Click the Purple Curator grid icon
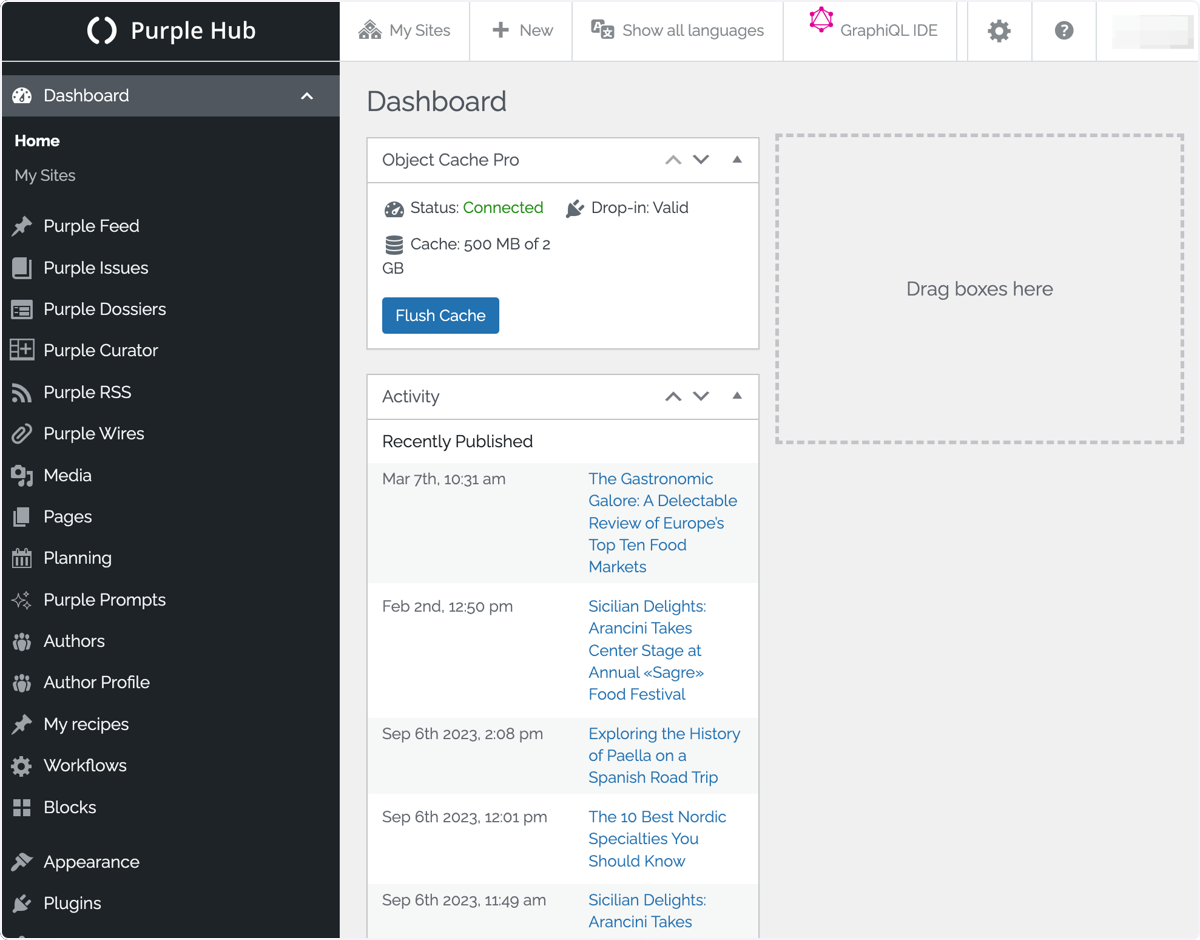Viewport: 1200px width, 940px height. [22, 350]
